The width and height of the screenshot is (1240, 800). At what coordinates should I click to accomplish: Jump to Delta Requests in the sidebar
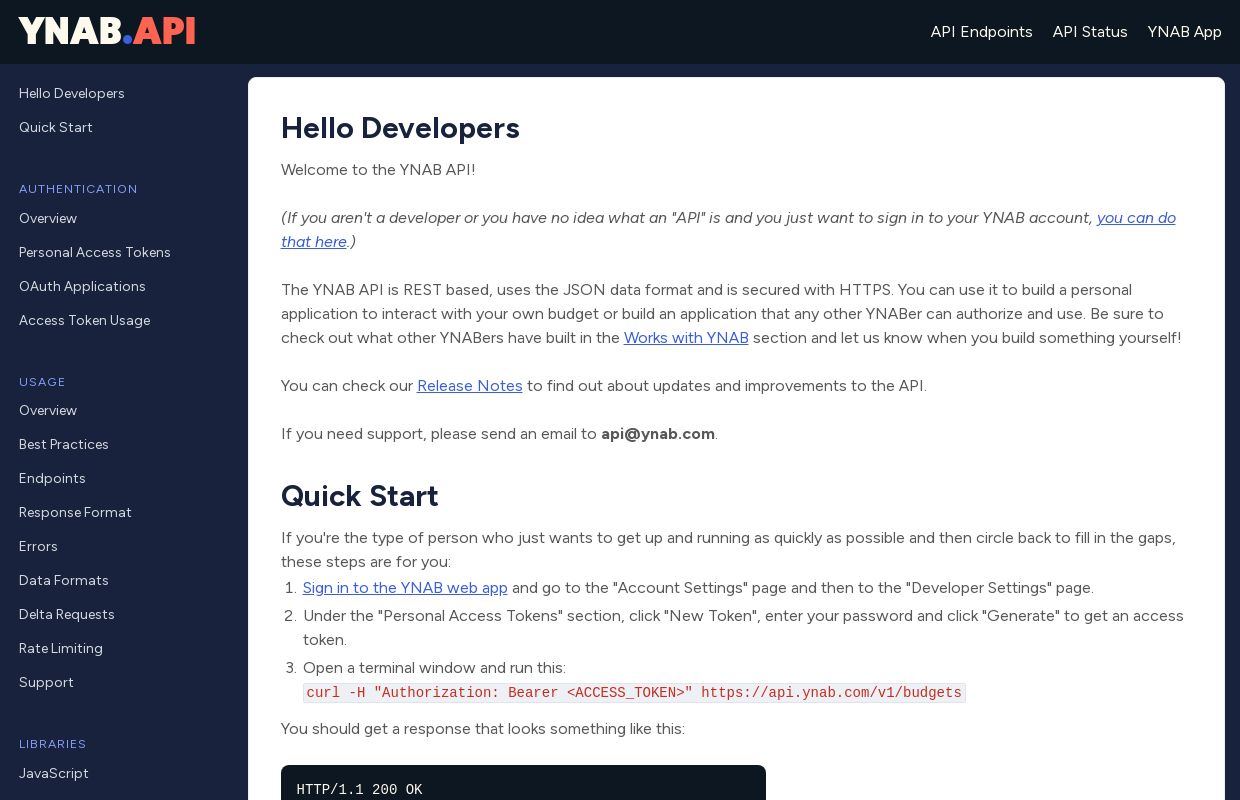point(67,615)
